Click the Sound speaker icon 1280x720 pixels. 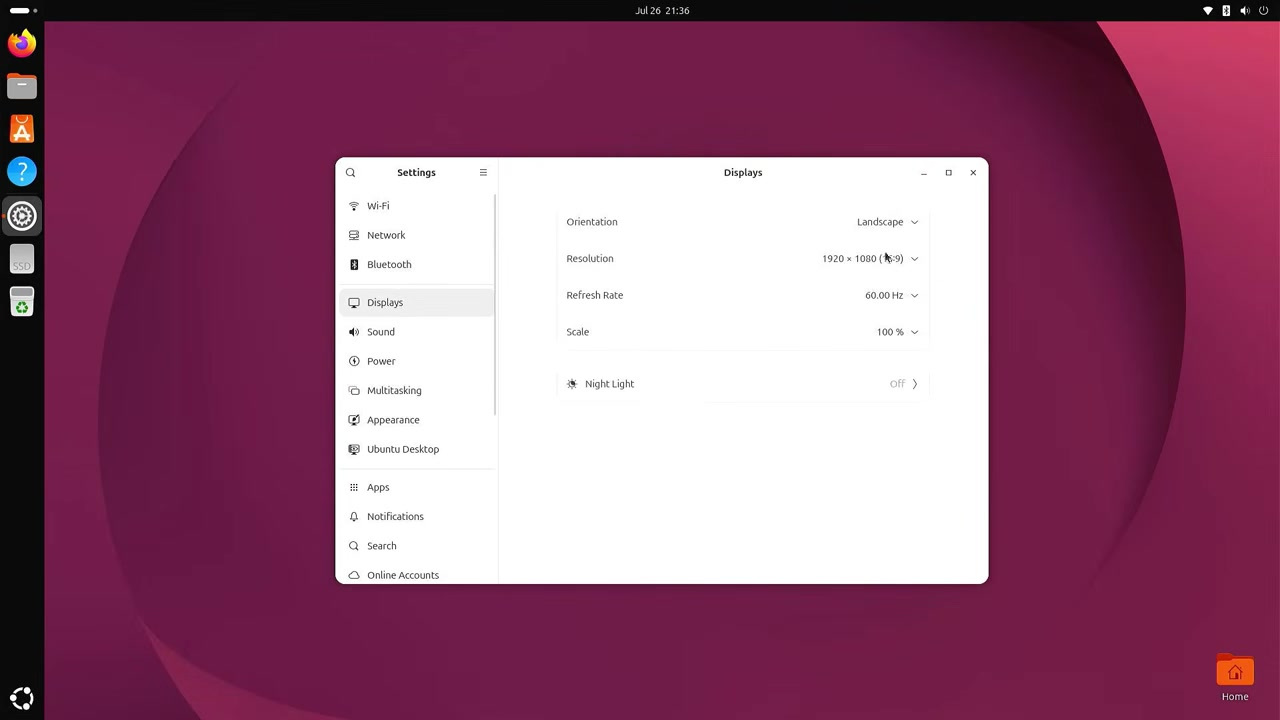point(354,332)
